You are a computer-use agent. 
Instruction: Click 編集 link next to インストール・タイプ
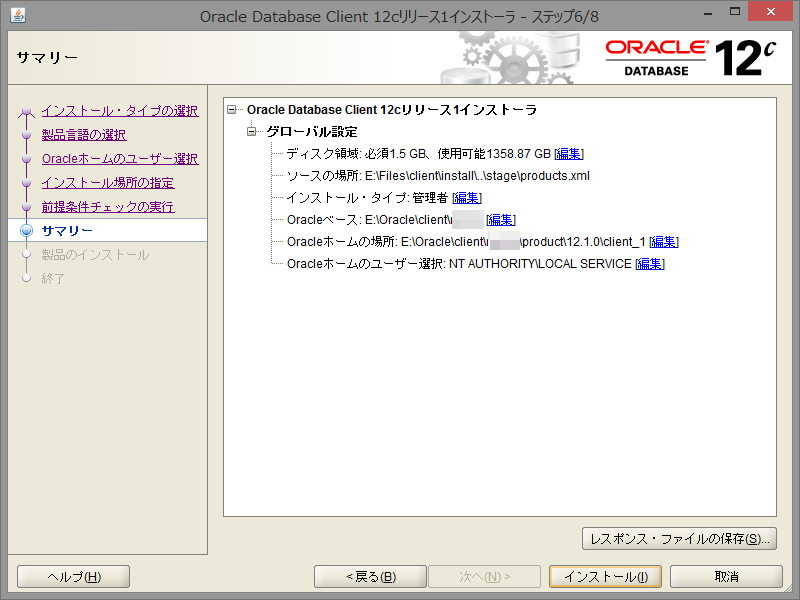click(x=467, y=197)
